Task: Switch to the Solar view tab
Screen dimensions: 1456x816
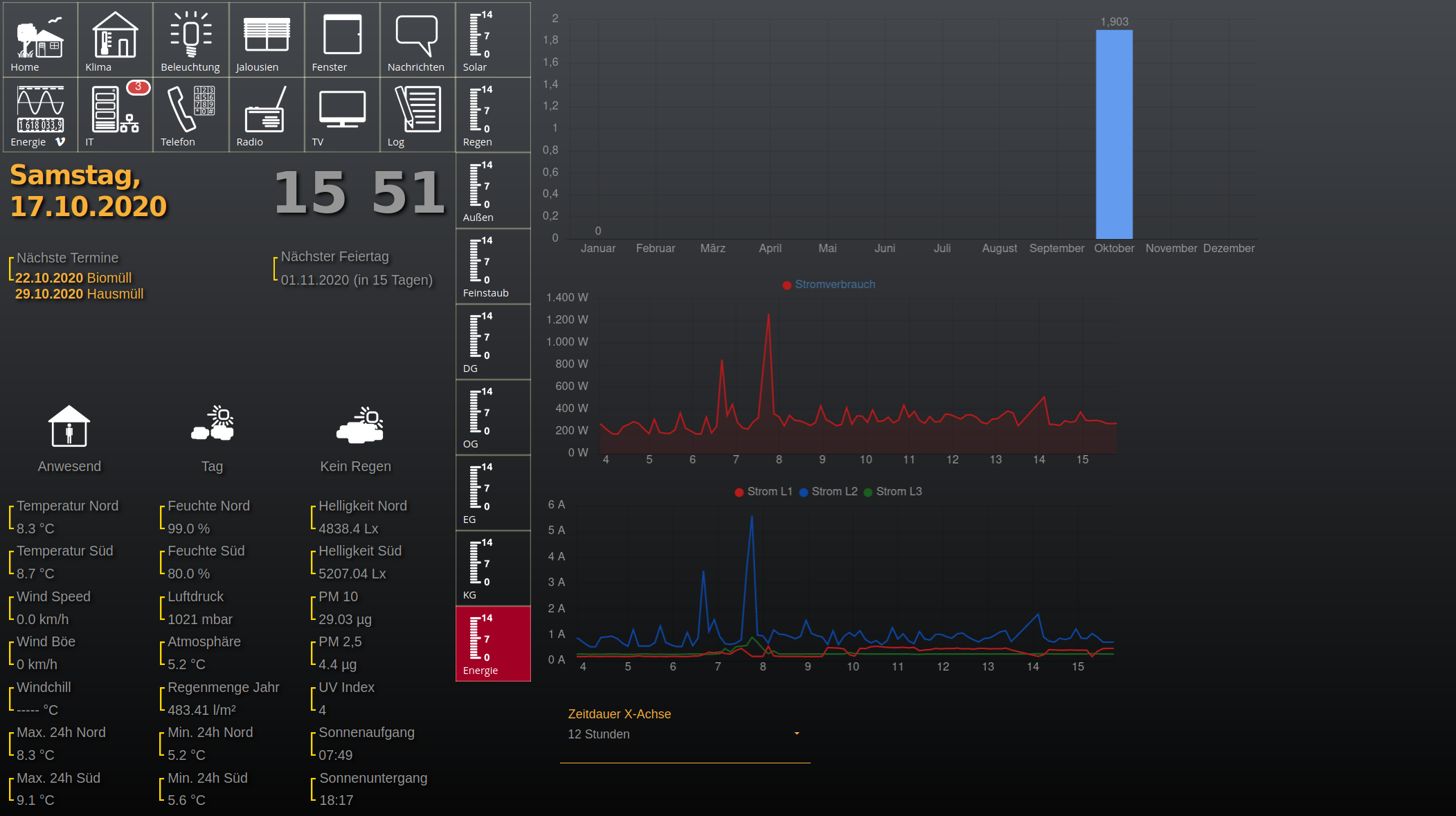Action: point(493,39)
